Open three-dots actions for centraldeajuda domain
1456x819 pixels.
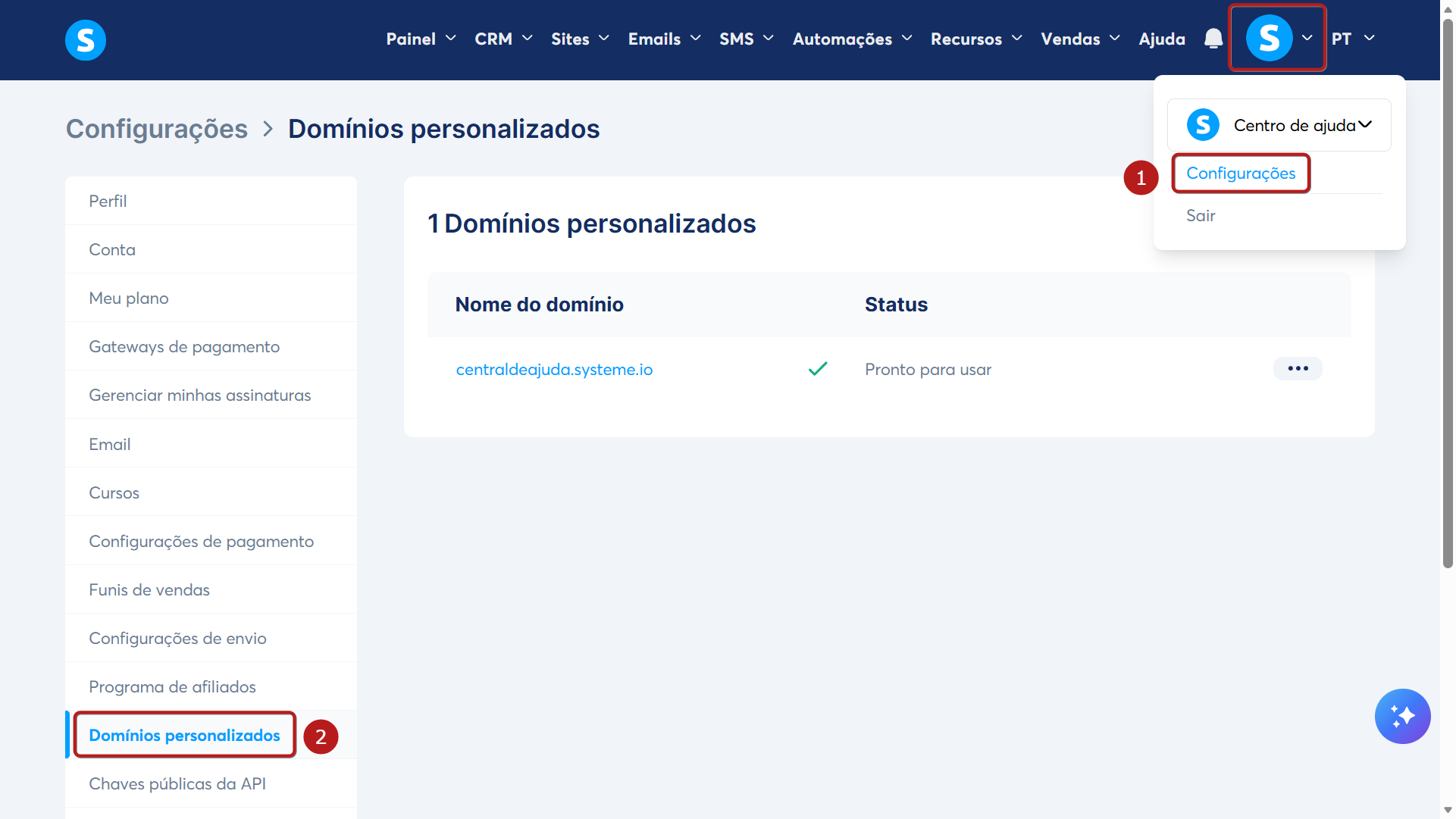[1298, 369]
